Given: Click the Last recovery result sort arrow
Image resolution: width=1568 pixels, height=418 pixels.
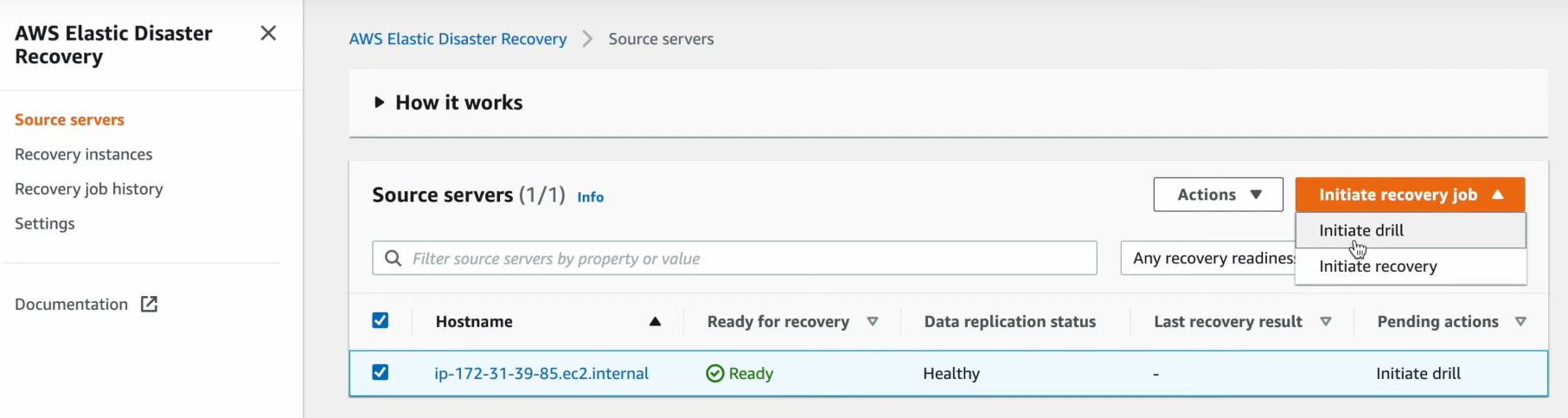Looking at the screenshot, I should coord(1325,322).
